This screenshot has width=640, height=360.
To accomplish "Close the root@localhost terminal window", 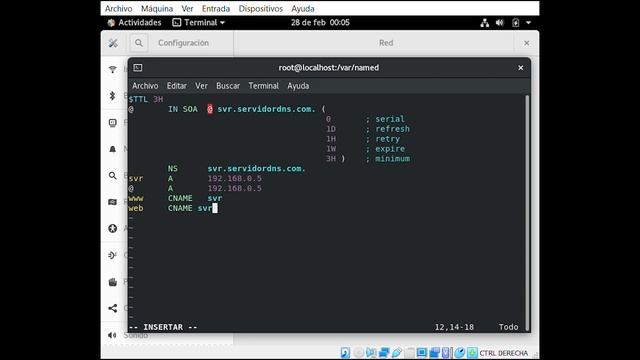I will tap(520, 68).
